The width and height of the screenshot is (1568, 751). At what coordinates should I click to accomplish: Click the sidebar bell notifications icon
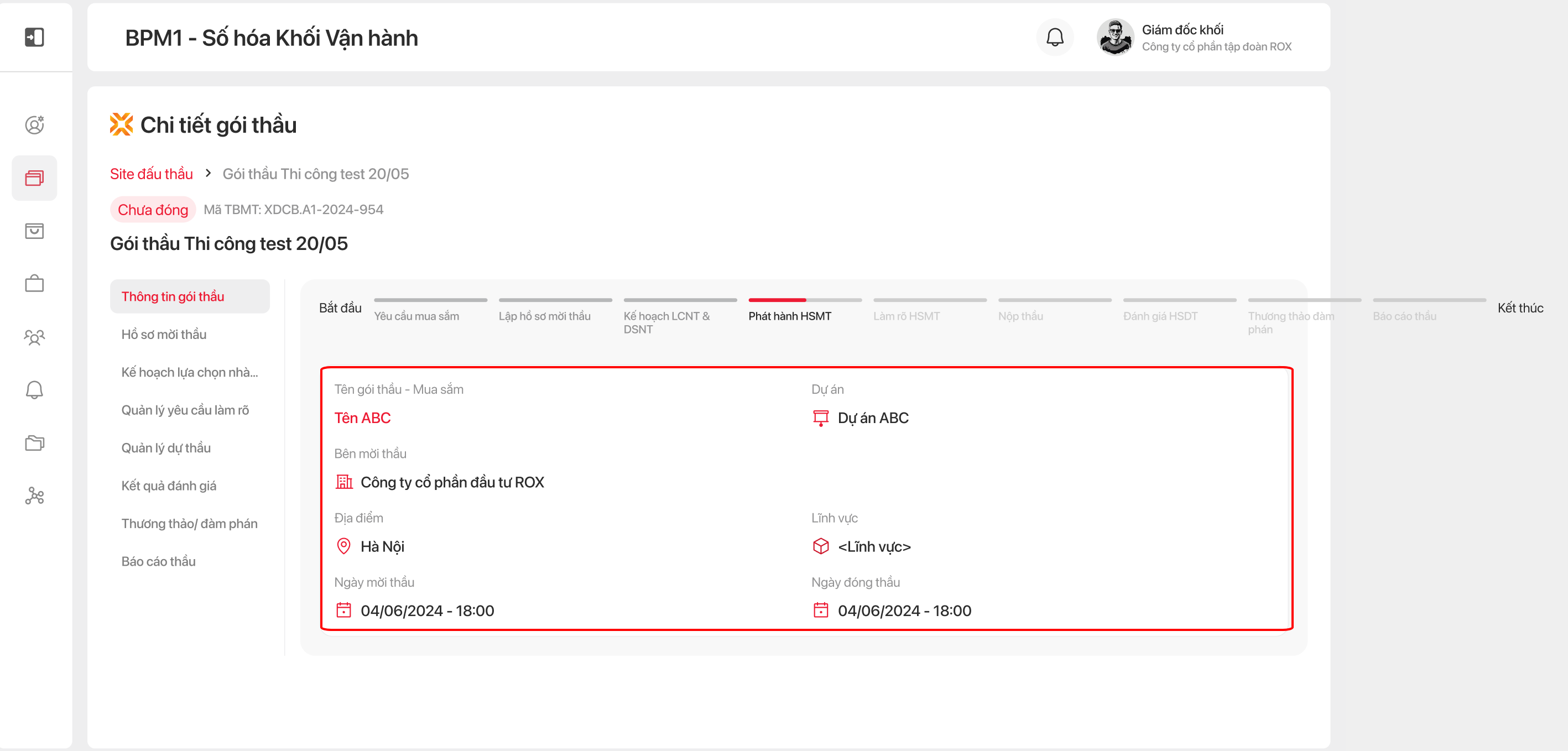34,390
